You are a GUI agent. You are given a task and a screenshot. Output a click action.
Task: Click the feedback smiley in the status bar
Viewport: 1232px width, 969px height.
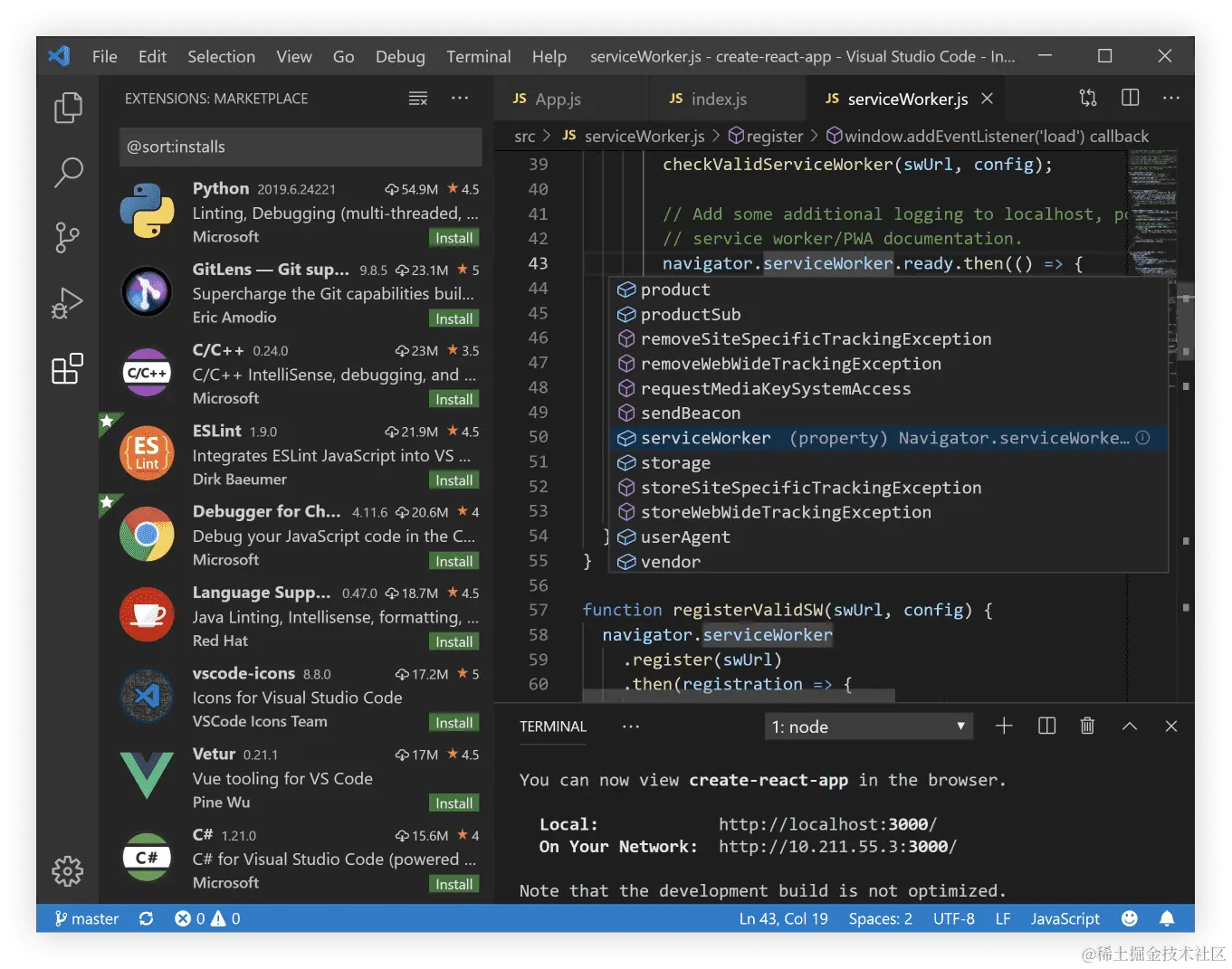click(1130, 918)
